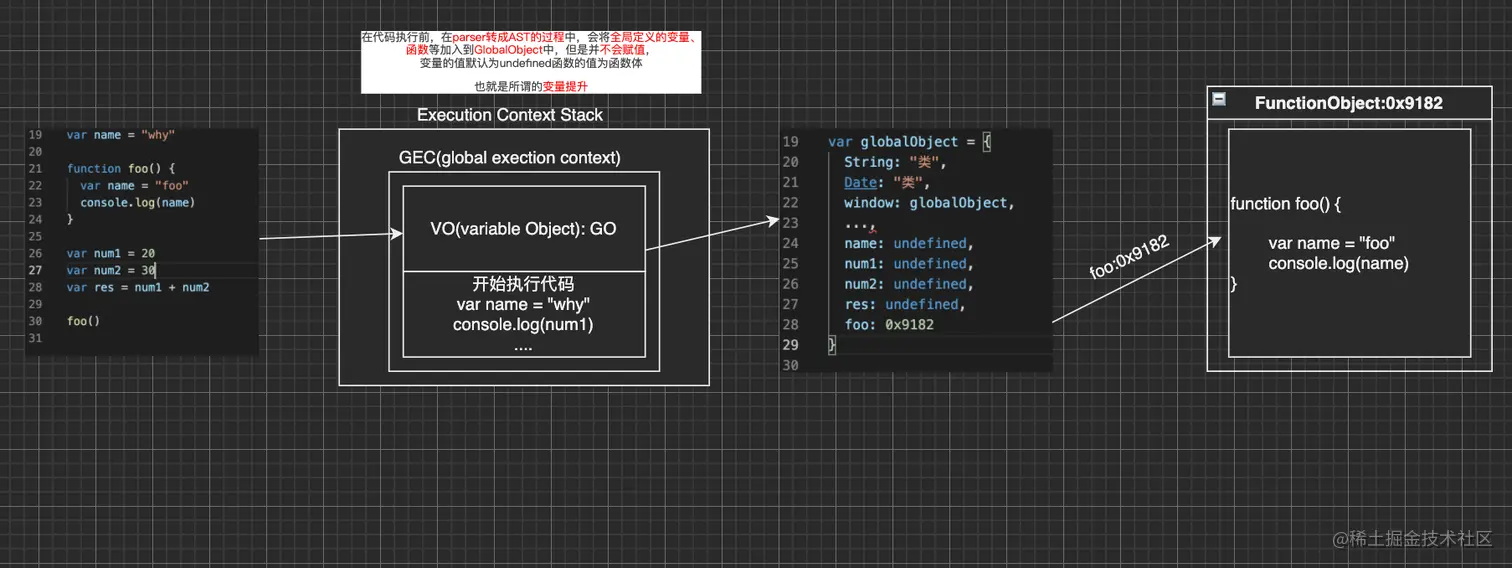Click the foo() call in left snippet

pos(84,321)
